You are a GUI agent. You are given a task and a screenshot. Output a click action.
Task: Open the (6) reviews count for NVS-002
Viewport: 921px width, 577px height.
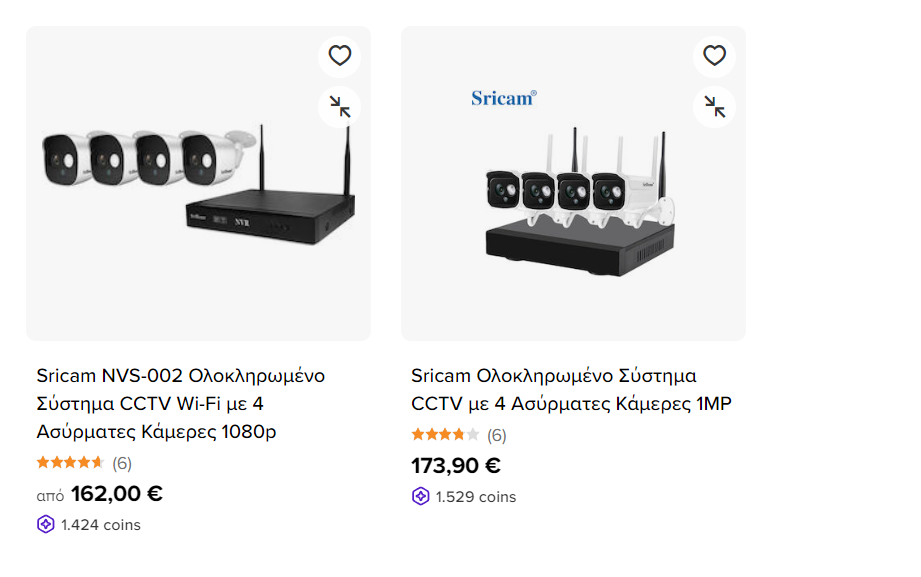tap(122, 463)
